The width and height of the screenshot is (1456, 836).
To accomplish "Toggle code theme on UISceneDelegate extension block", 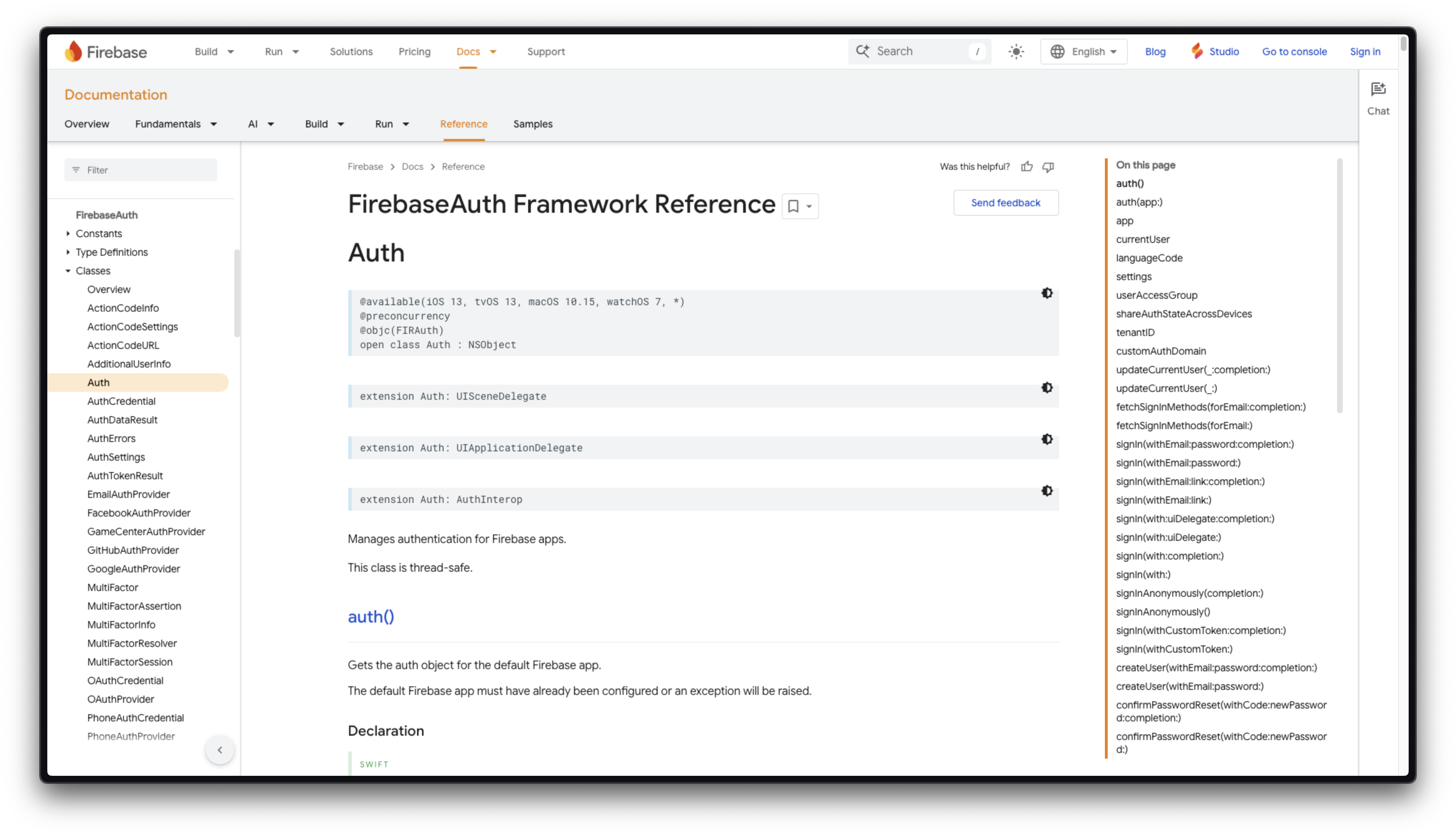I will pos(1047,388).
